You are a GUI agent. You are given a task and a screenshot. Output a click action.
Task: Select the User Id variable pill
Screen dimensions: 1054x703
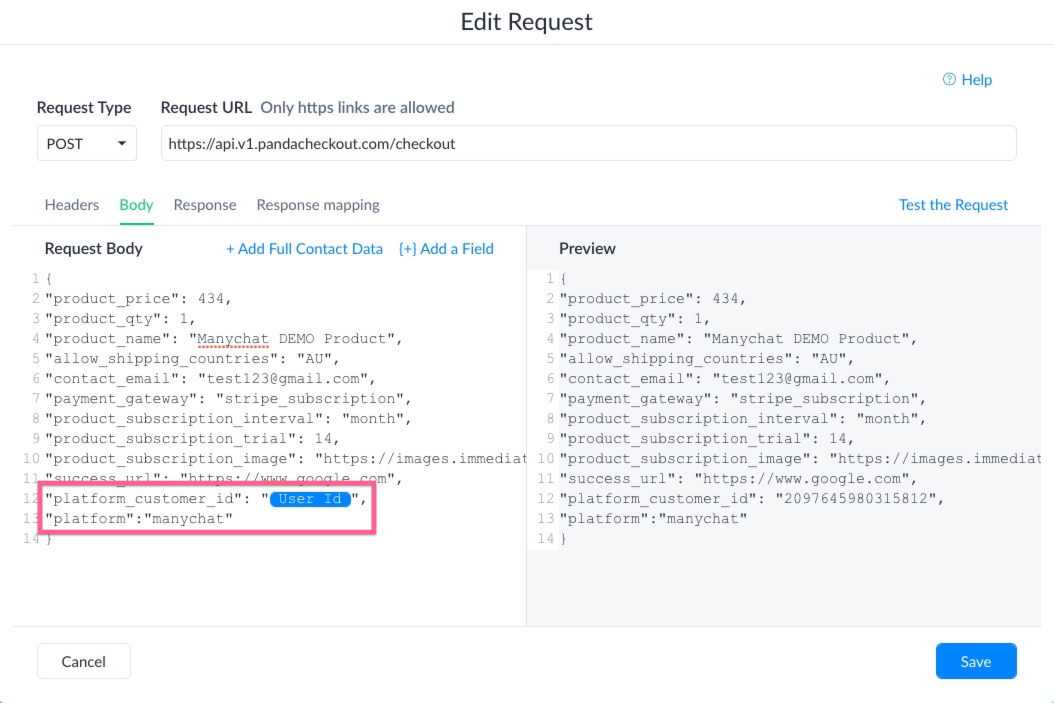(x=310, y=499)
